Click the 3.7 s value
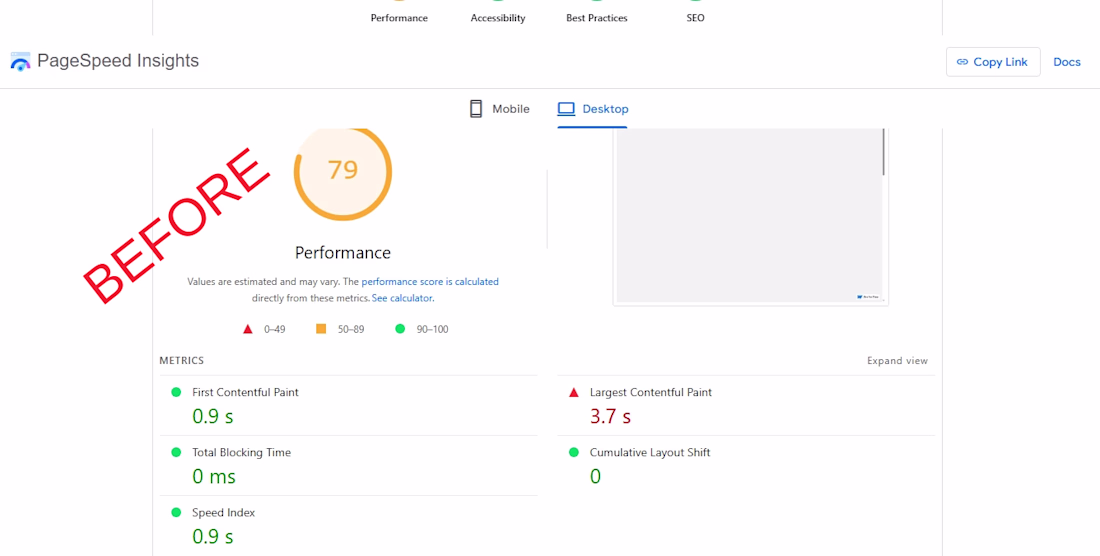This screenshot has width=1100, height=556. click(x=610, y=416)
